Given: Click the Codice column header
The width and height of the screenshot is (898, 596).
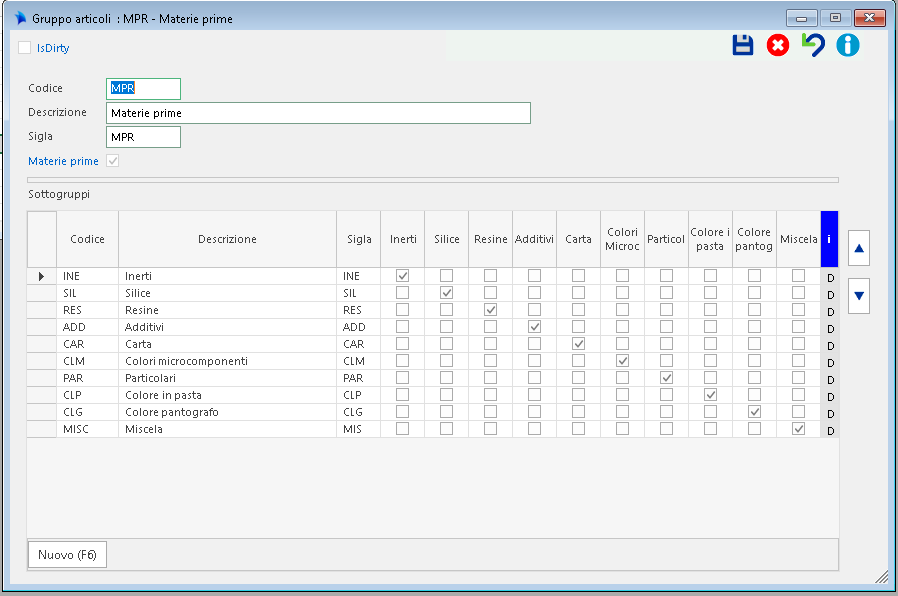Looking at the screenshot, I should pos(88,239).
